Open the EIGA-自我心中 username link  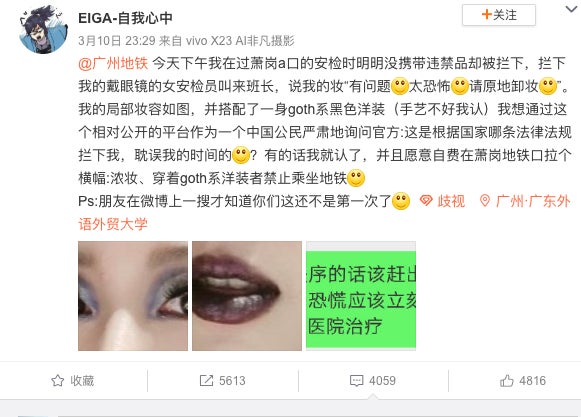[x=125, y=18]
